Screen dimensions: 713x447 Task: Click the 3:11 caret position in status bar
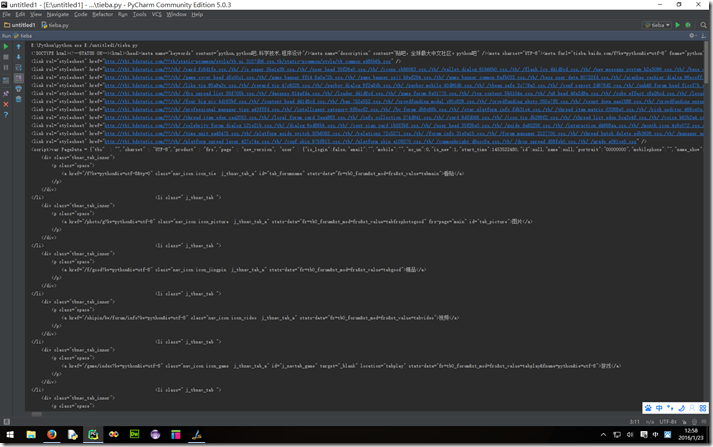coord(635,422)
